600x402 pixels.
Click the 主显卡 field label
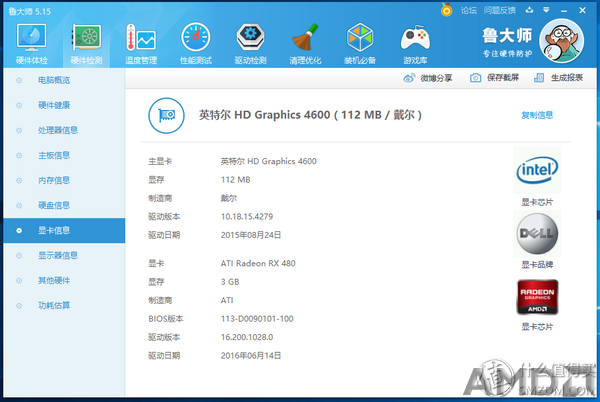coord(160,161)
